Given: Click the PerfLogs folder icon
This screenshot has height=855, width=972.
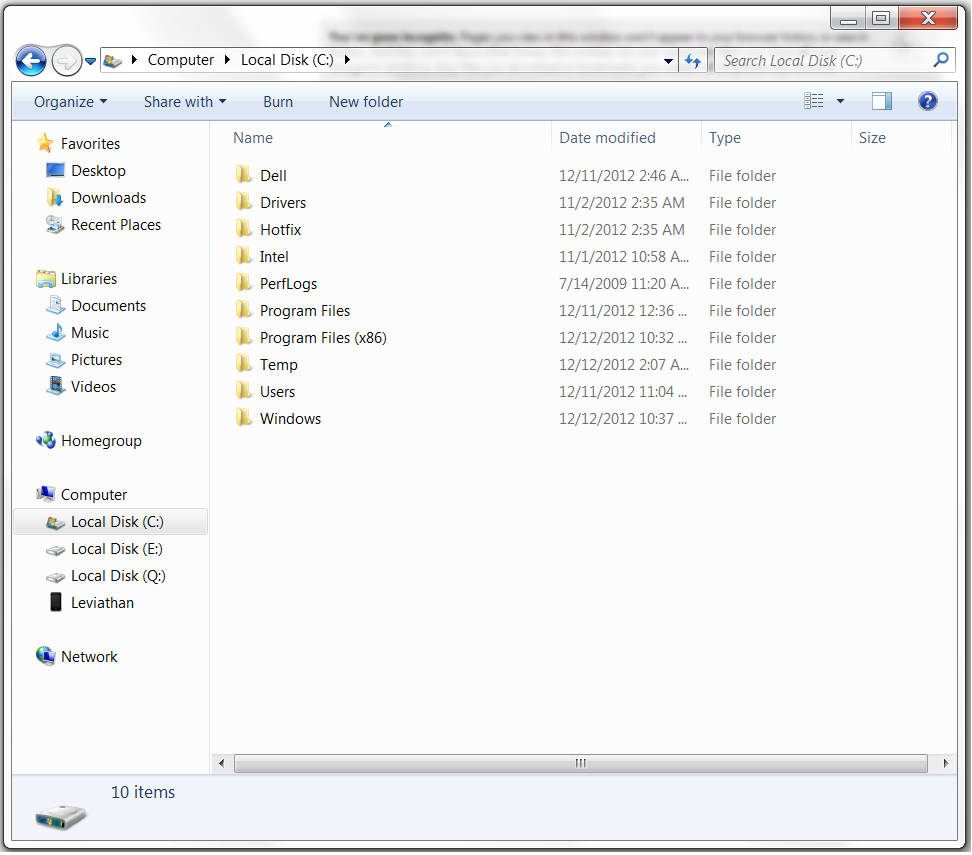Looking at the screenshot, I should click(244, 283).
